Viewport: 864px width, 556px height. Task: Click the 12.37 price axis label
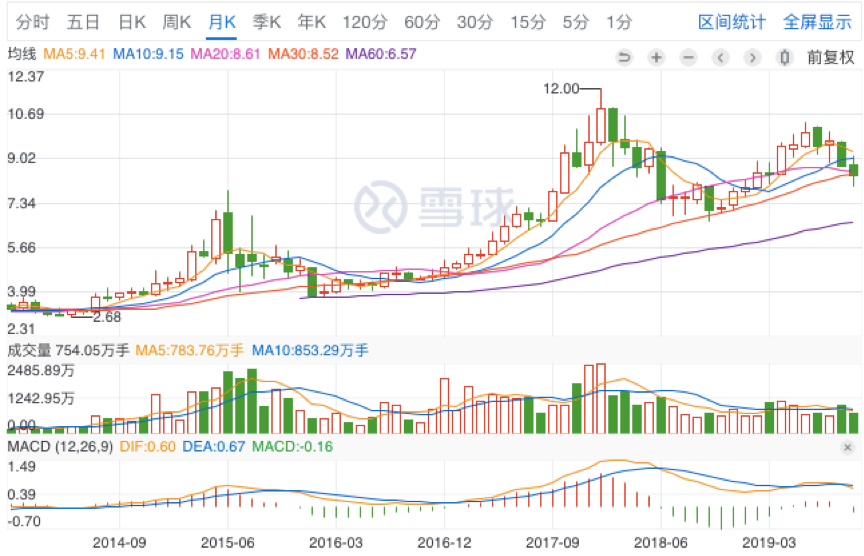[25, 77]
